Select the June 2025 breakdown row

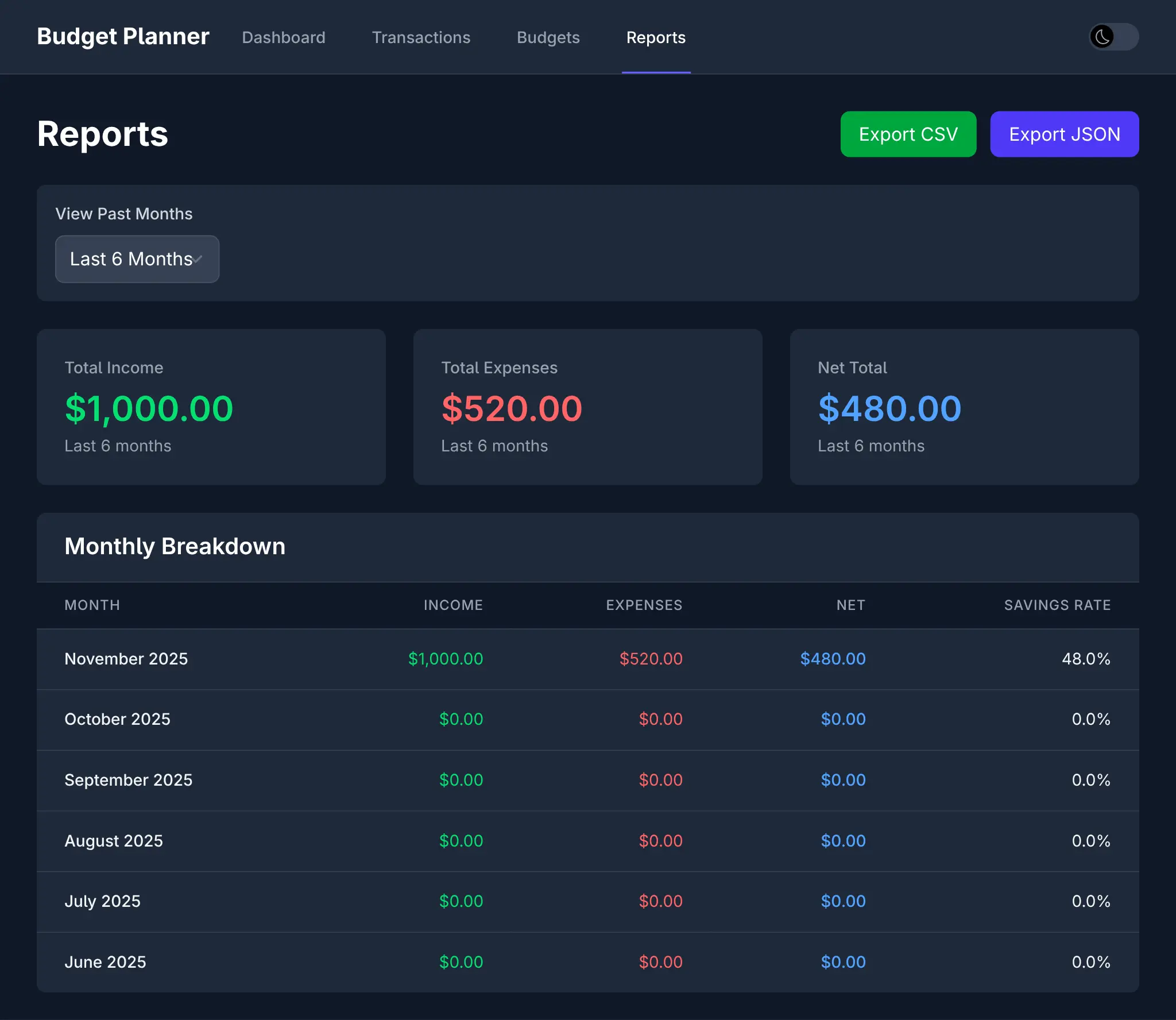(x=587, y=962)
